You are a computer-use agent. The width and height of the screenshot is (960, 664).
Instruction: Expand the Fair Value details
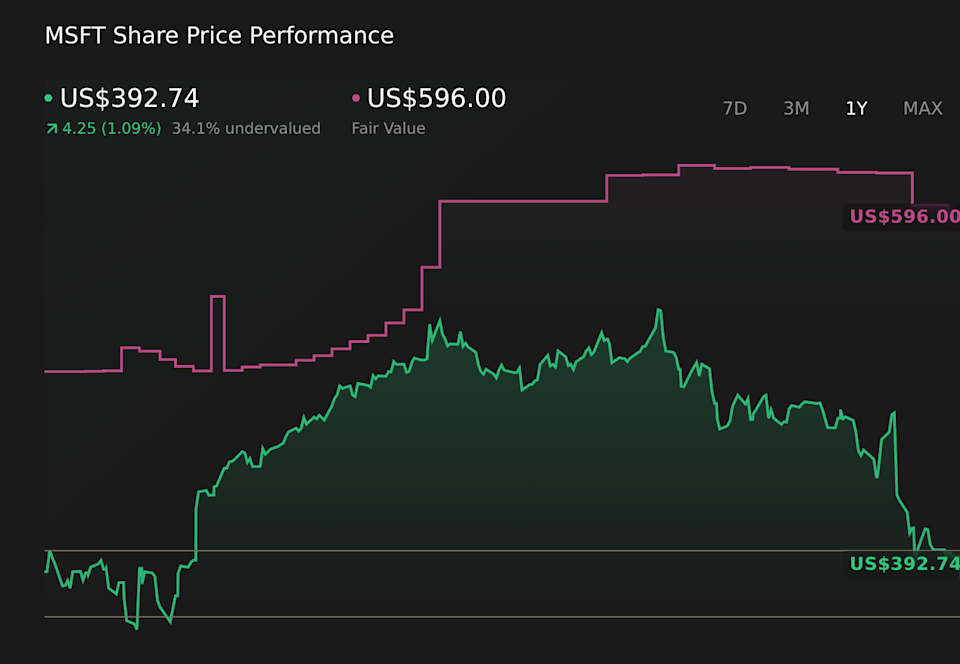[x=389, y=128]
